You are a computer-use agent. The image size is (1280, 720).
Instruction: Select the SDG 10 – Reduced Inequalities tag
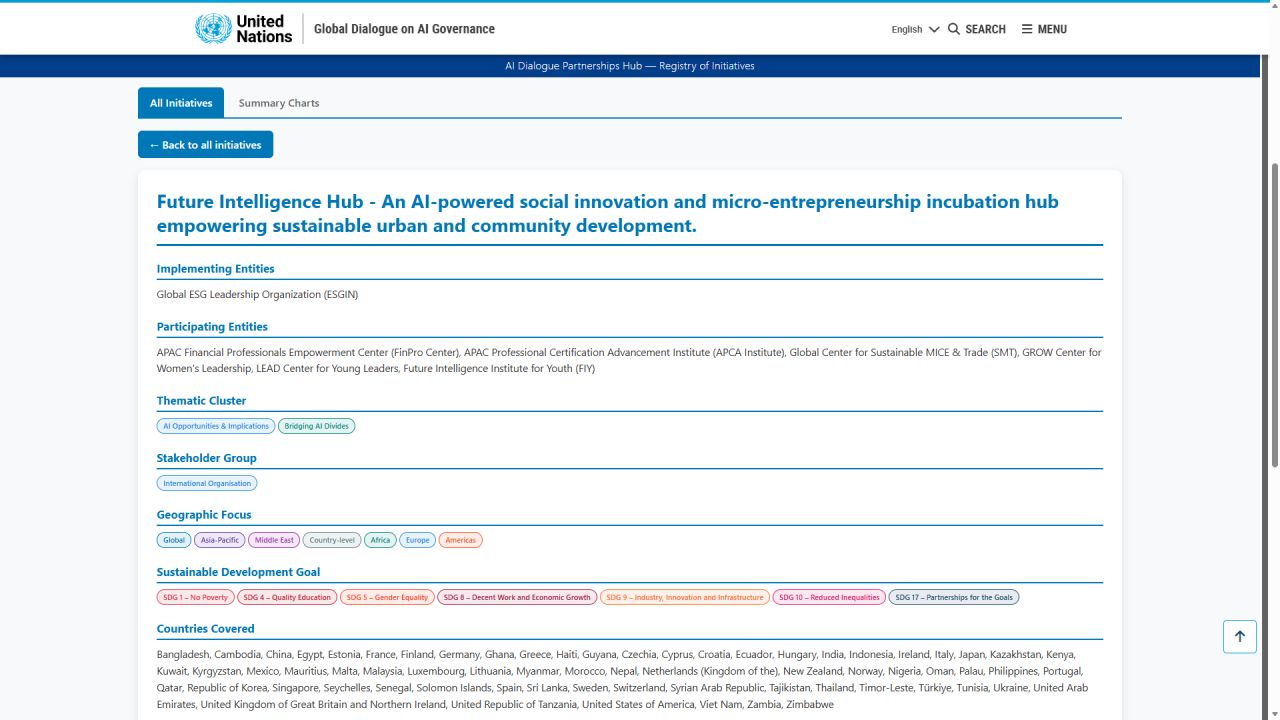click(x=829, y=597)
